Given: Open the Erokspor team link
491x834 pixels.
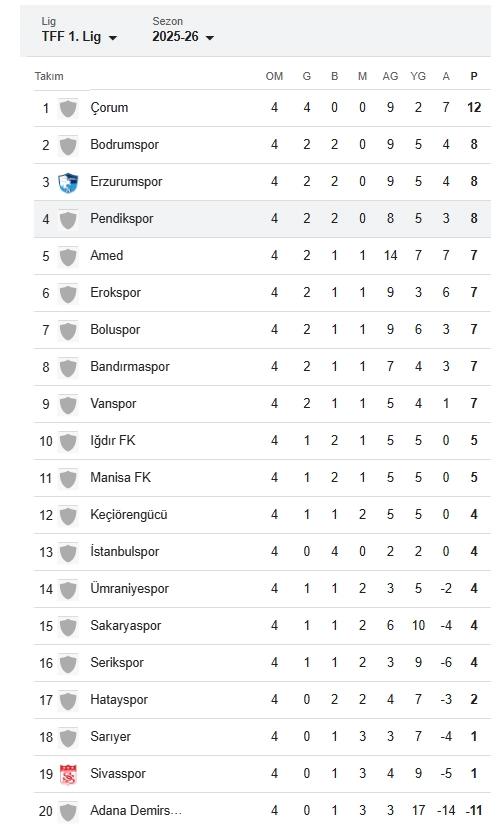Looking at the screenshot, I should pyautogui.click(x=115, y=293).
